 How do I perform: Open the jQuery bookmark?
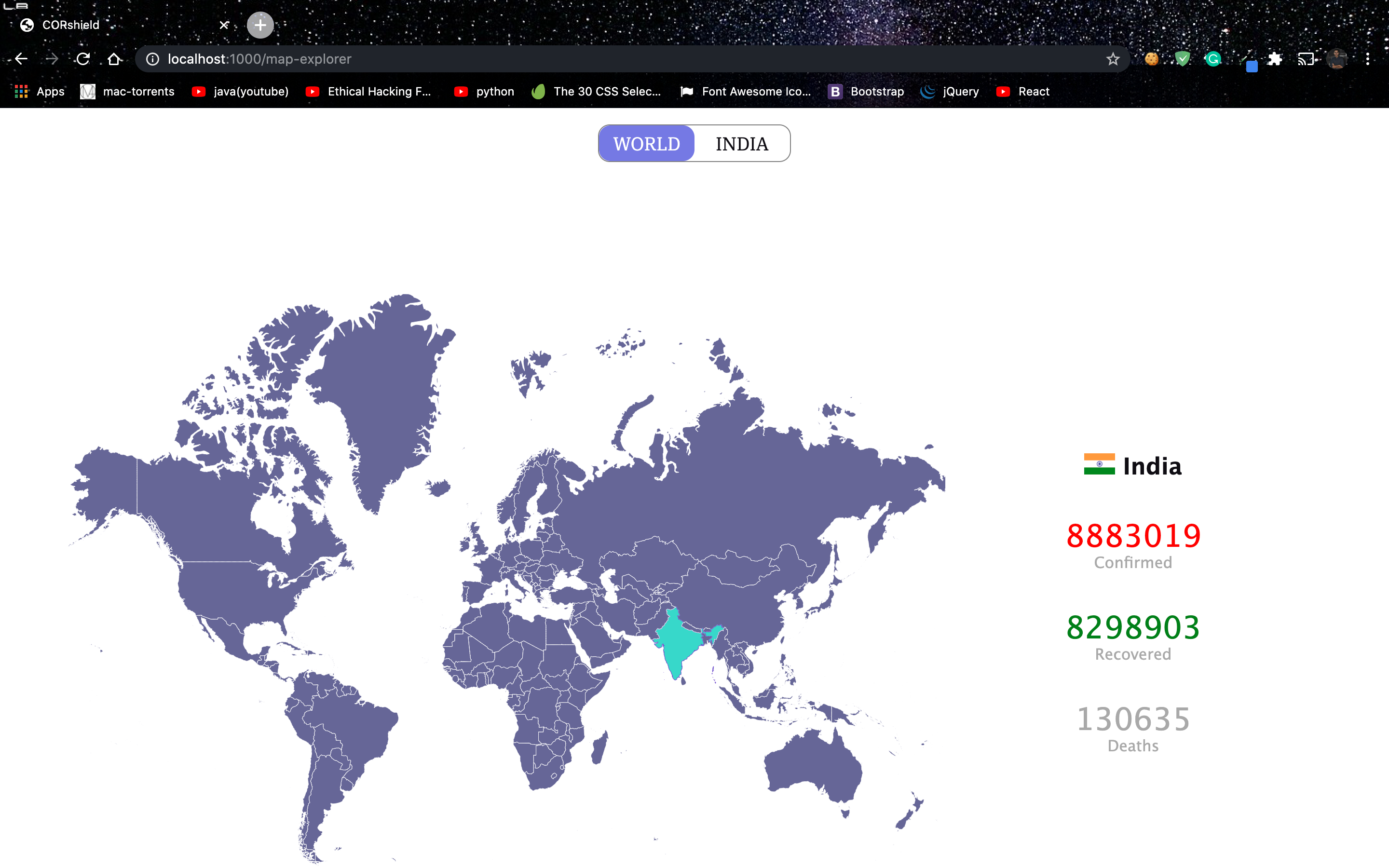(950, 92)
